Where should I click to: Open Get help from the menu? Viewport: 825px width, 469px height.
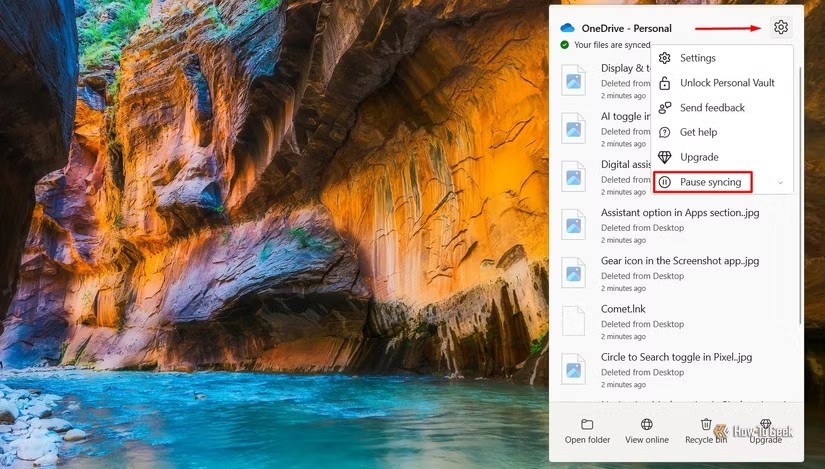(x=698, y=132)
